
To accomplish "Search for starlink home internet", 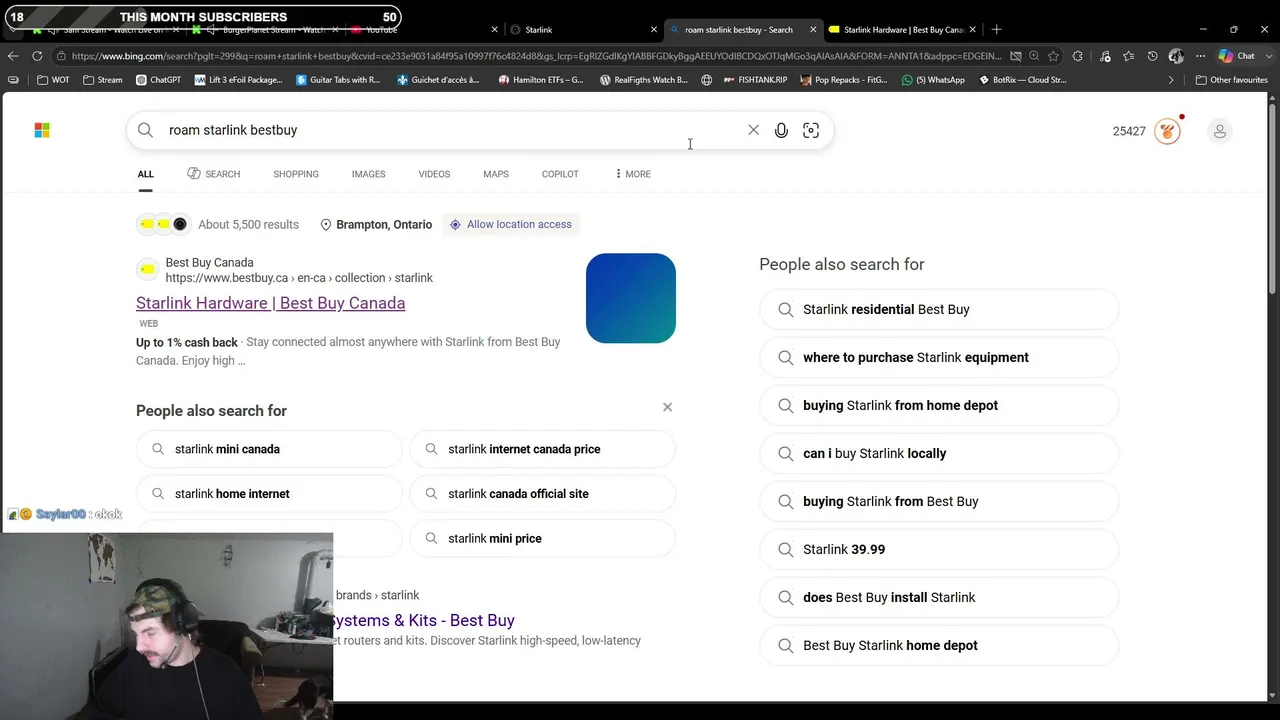I will (x=269, y=494).
